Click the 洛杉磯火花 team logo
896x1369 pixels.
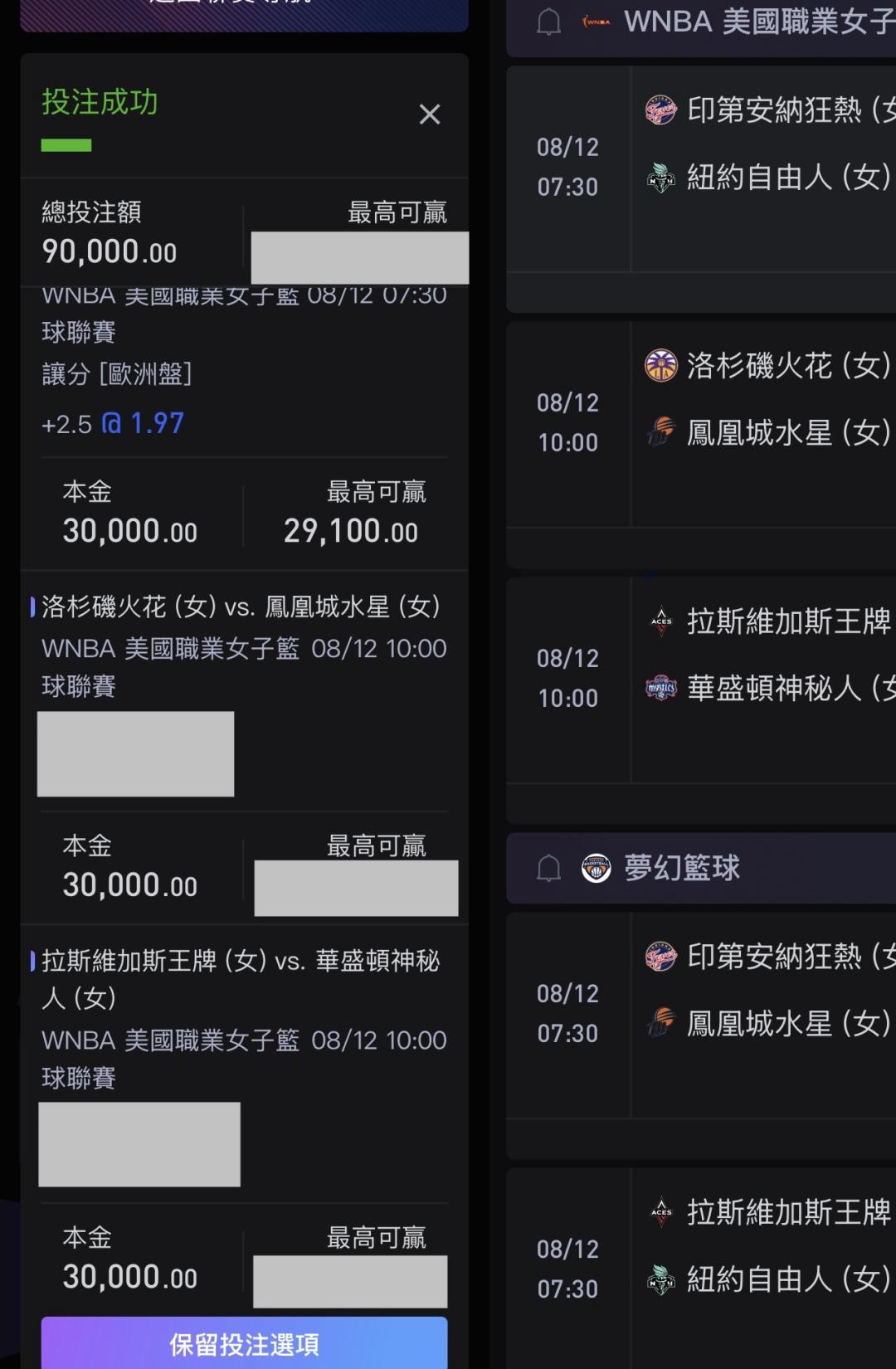(x=660, y=365)
